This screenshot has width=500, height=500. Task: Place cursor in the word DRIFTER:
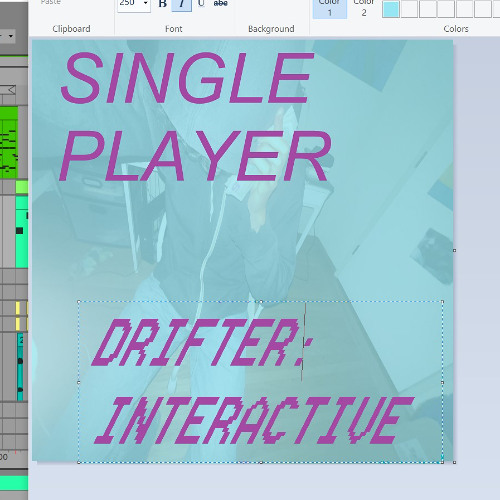click(203, 342)
